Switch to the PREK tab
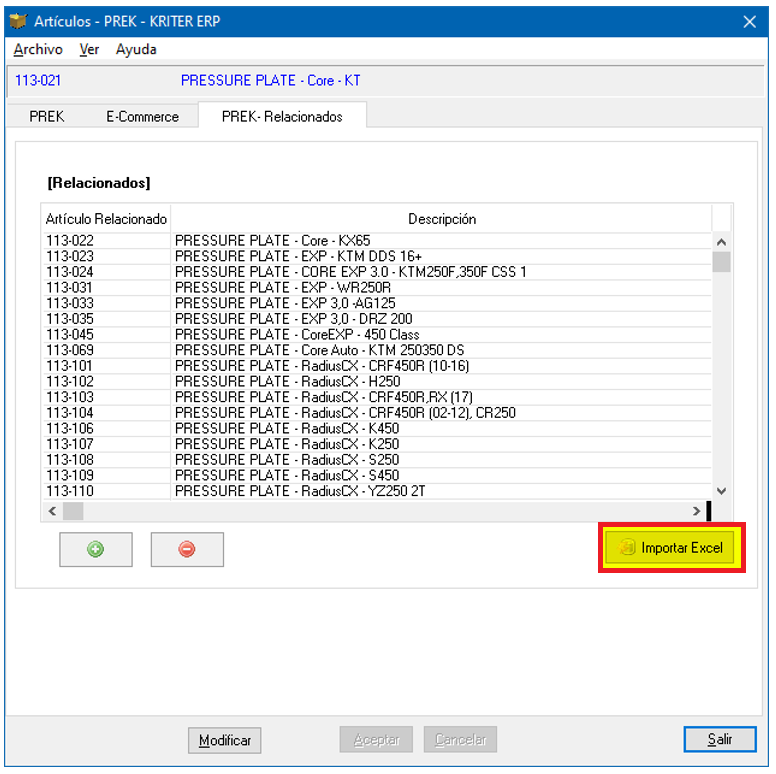 pyautogui.click(x=47, y=117)
